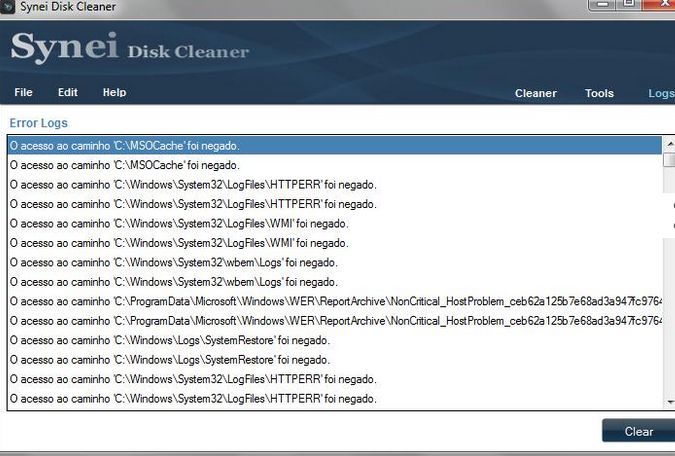Select the highlighted first MSOCache error entry
Image resolution: width=675 pixels, height=456 pixels.
click(335, 146)
